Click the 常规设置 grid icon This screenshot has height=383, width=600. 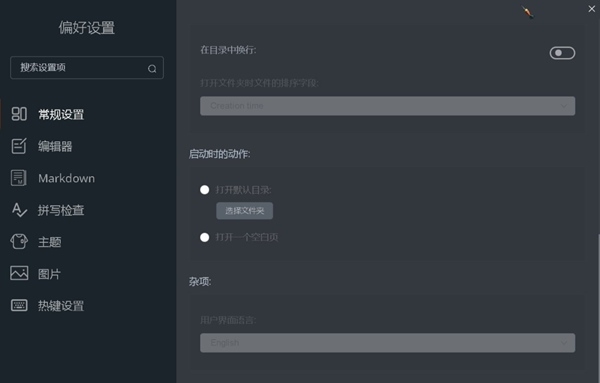click(x=19, y=114)
